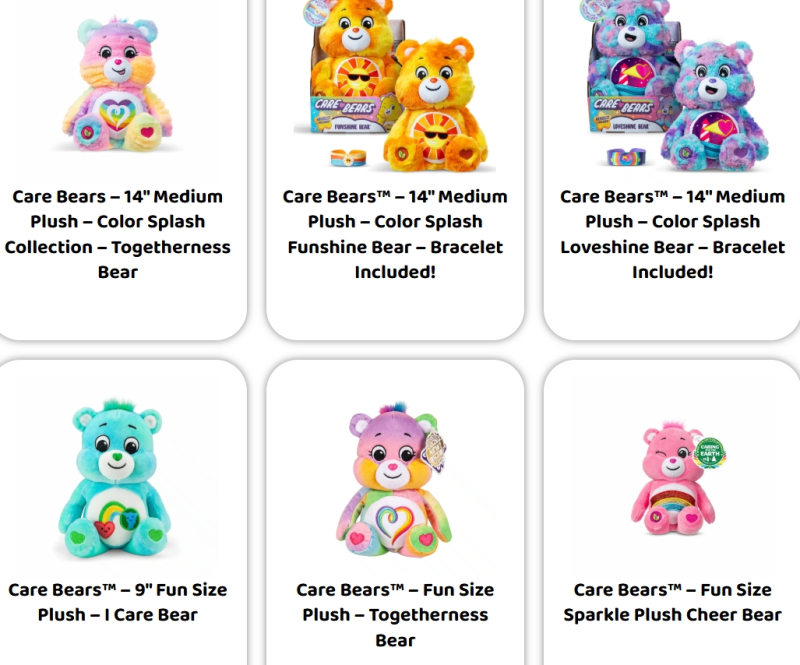
Task: Click the hang tag on Togetherness Bear's ear
Action: (436, 450)
